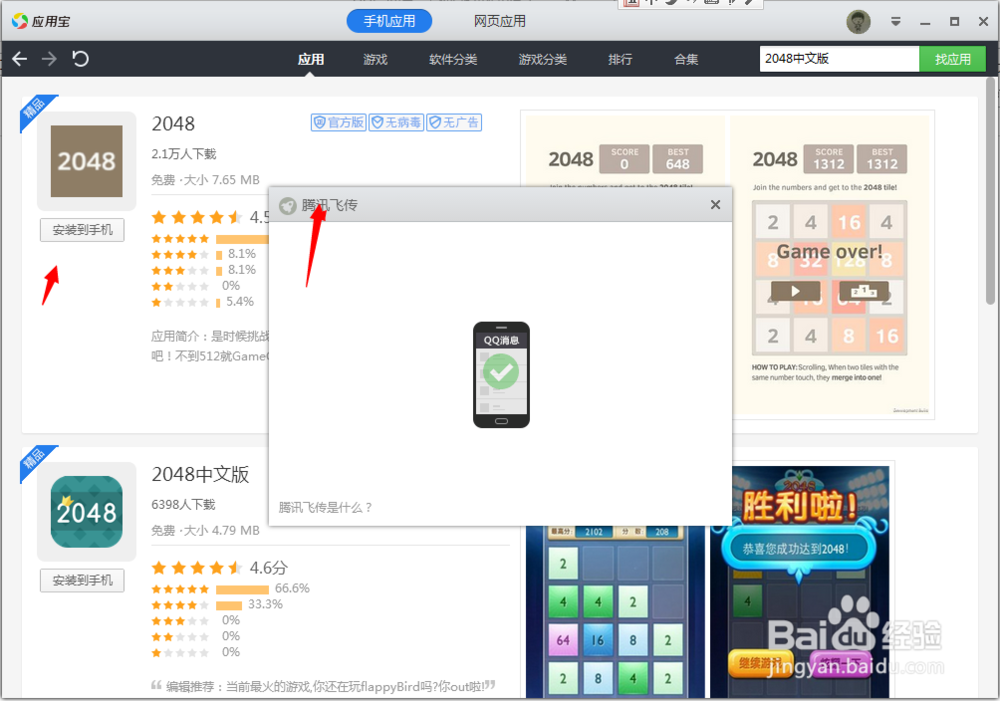The height and width of the screenshot is (701, 1000).
Task: Click the 无病毒 shield badge
Action: [x=396, y=122]
